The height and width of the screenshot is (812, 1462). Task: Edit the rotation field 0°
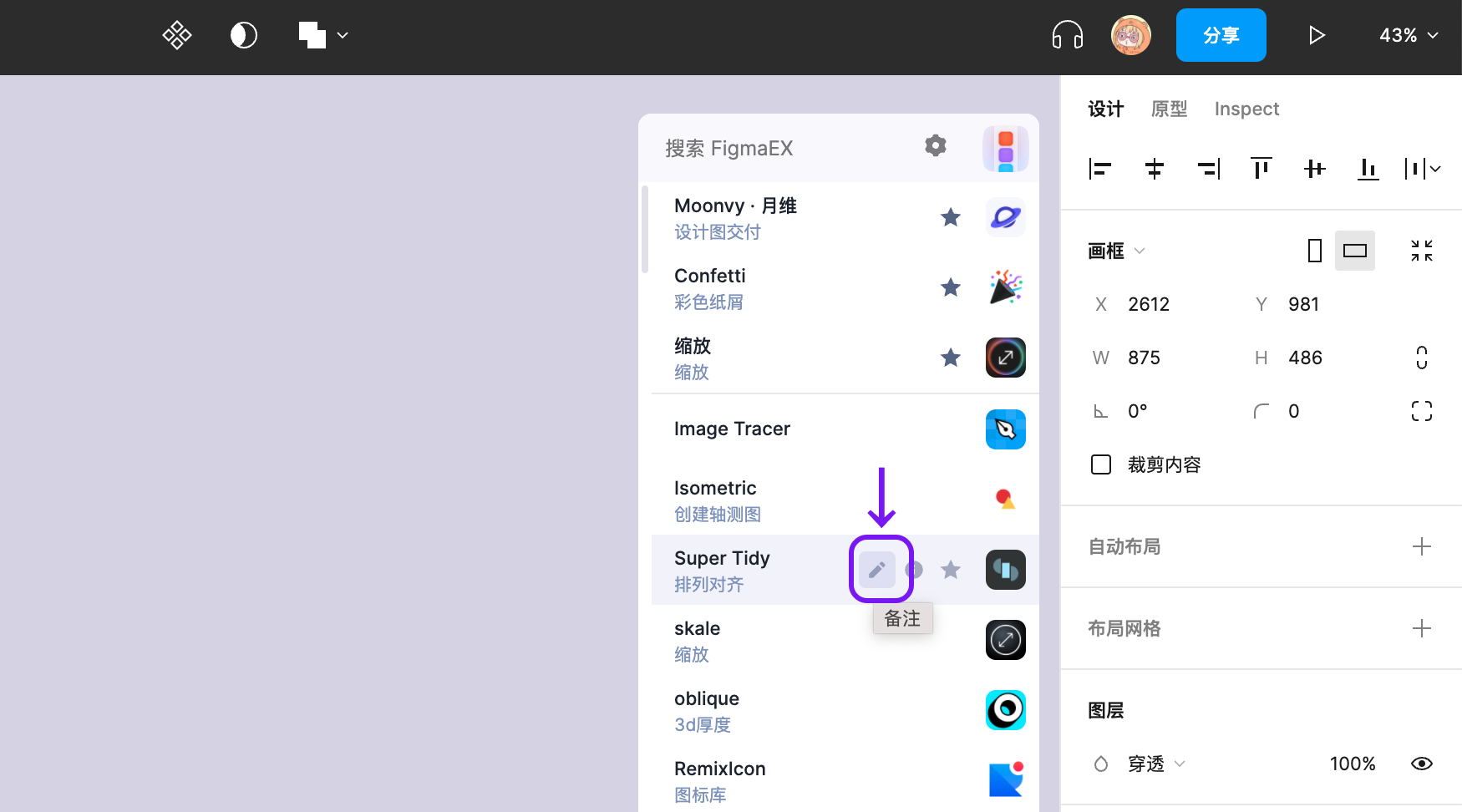(x=1138, y=411)
